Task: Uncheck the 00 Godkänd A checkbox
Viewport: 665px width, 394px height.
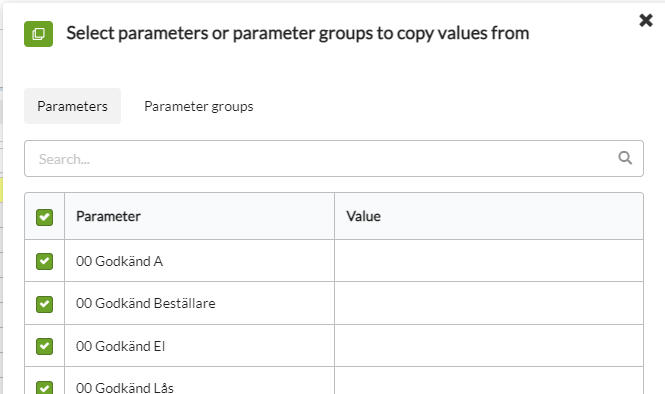Action: coord(45,261)
